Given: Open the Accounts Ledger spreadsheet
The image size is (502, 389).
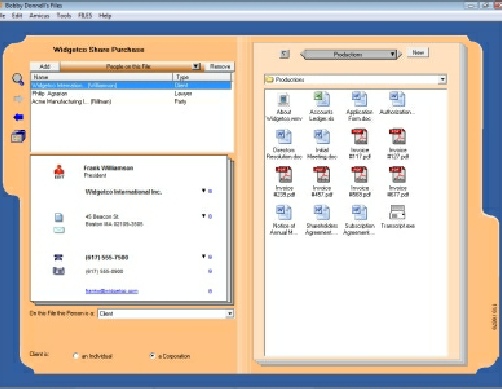Looking at the screenshot, I should point(321,107).
